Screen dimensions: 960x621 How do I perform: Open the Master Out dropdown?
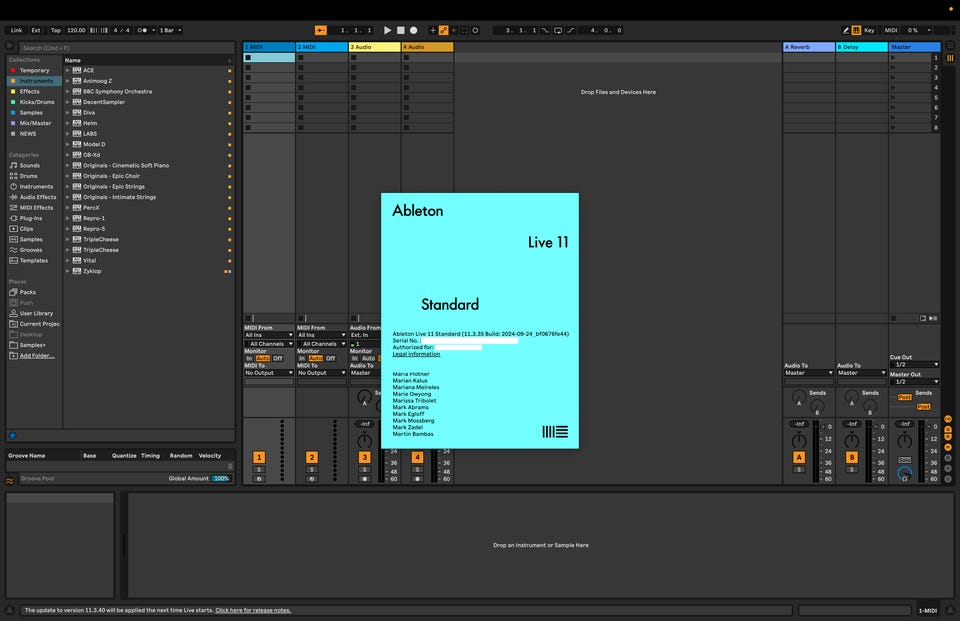coord(914,381)
